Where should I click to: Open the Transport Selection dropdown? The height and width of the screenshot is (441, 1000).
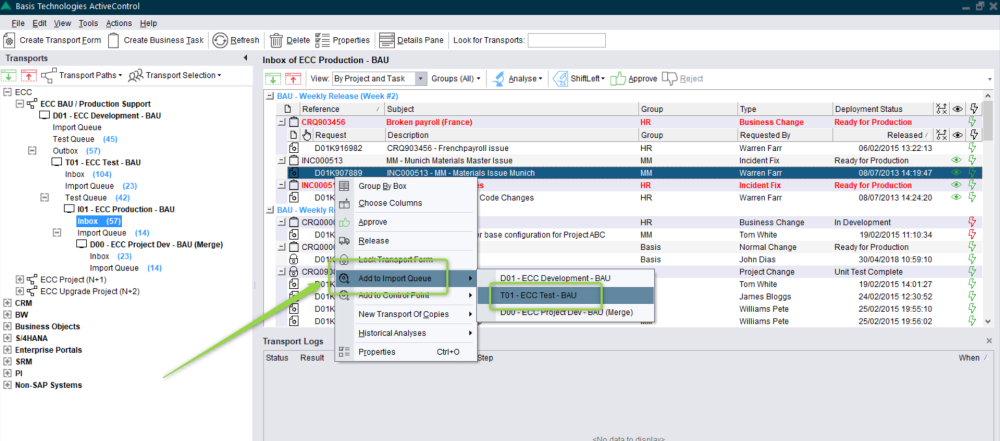(x=175, y=75)
